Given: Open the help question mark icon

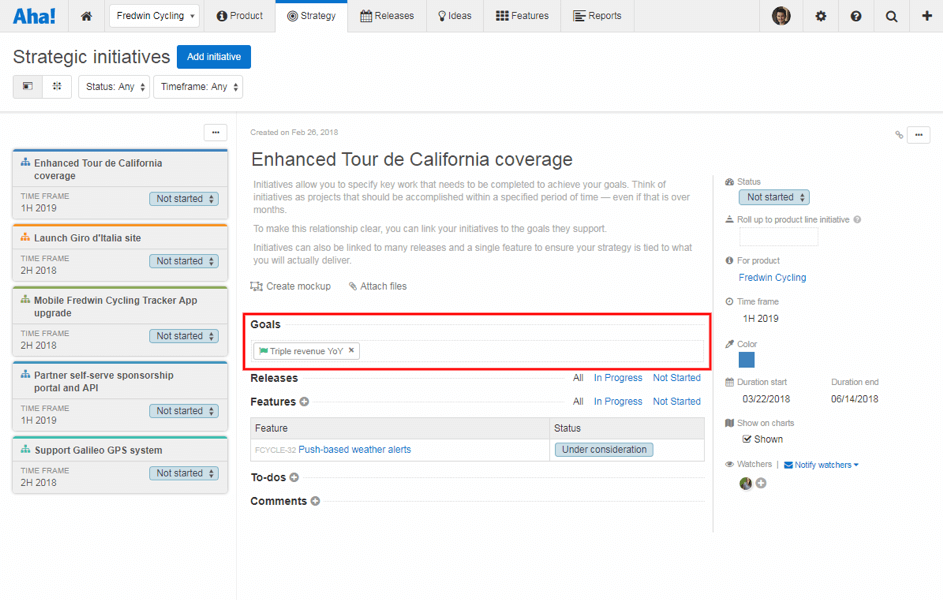Looking at the screenshot, I should click(856, 16).
